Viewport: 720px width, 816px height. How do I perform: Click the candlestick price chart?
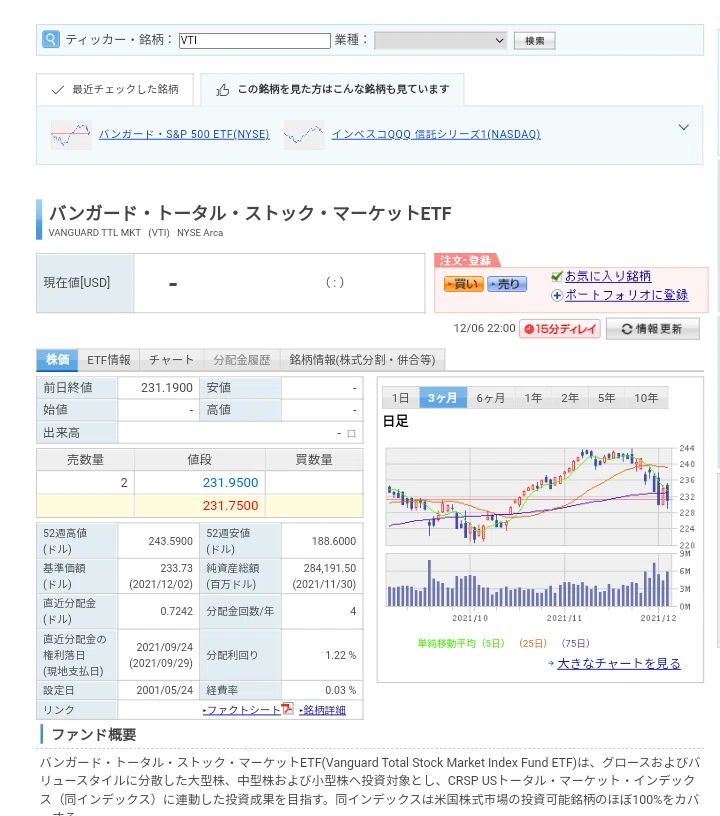pyautogui.click(x=529, y=496)
